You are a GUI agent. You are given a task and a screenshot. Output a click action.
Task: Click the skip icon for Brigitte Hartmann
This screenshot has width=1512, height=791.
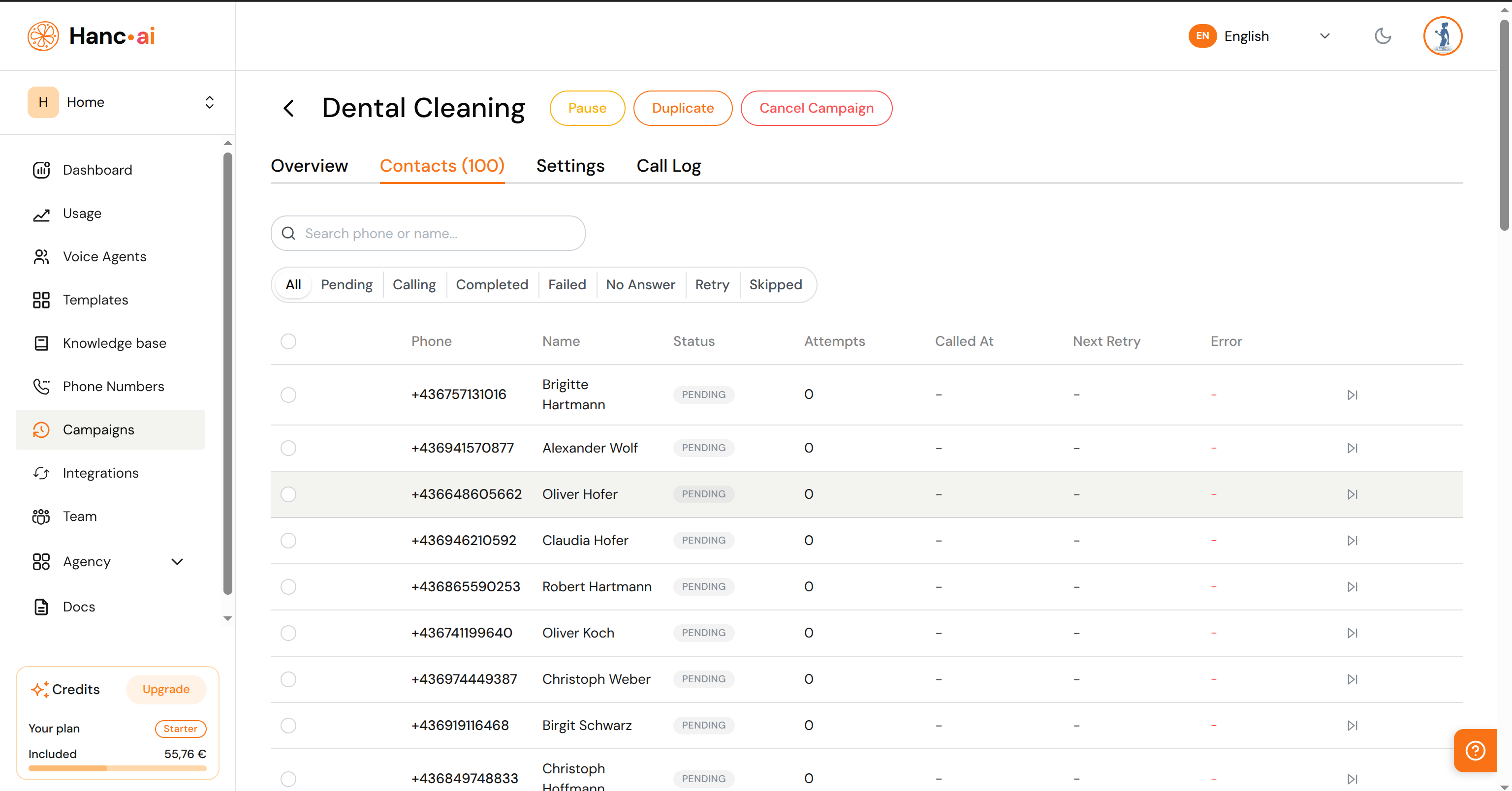pyautogui.click(x=1353, y=395)
